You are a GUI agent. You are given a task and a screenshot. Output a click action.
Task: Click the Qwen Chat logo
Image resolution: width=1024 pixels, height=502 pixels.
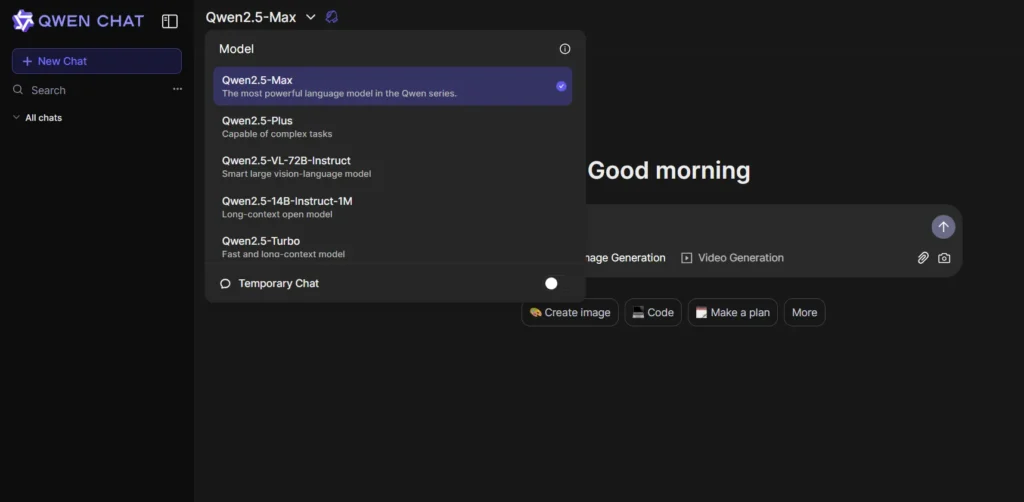78,21
